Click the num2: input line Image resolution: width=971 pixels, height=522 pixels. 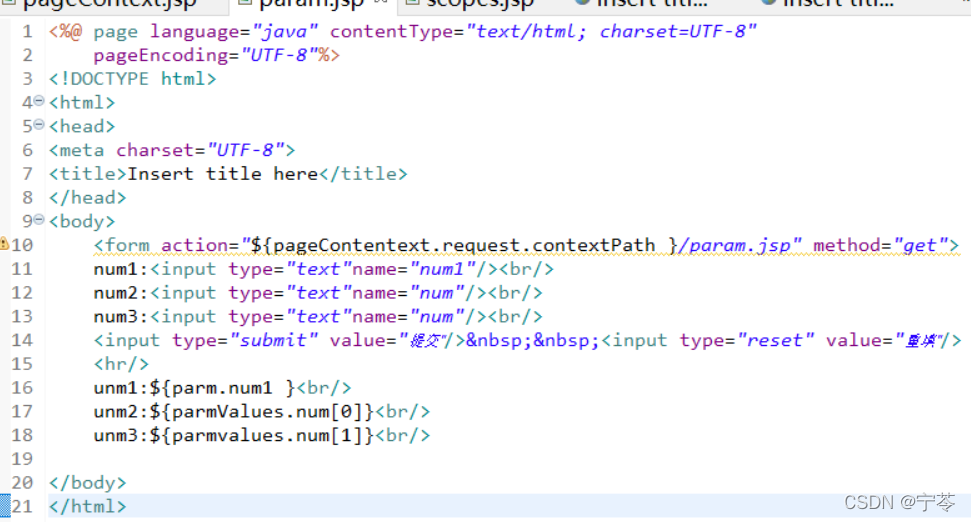click(x=318, y=293)
